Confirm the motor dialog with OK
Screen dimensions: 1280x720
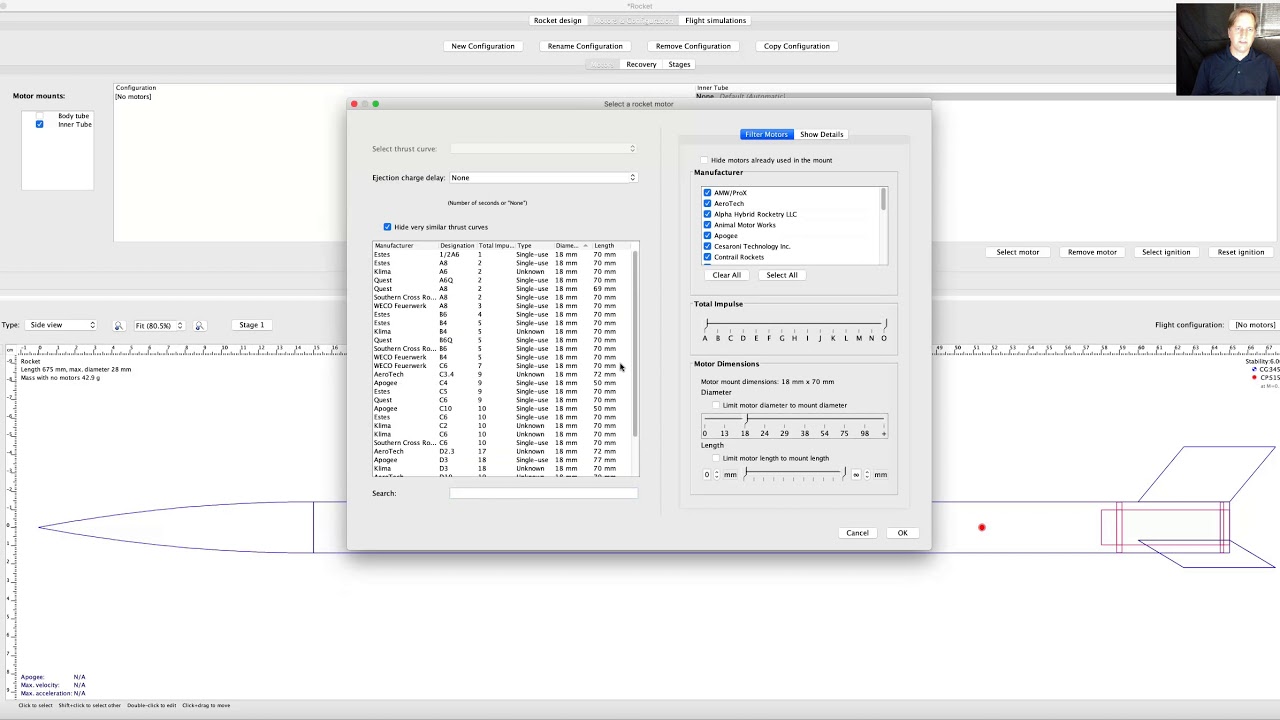[902, 533]
